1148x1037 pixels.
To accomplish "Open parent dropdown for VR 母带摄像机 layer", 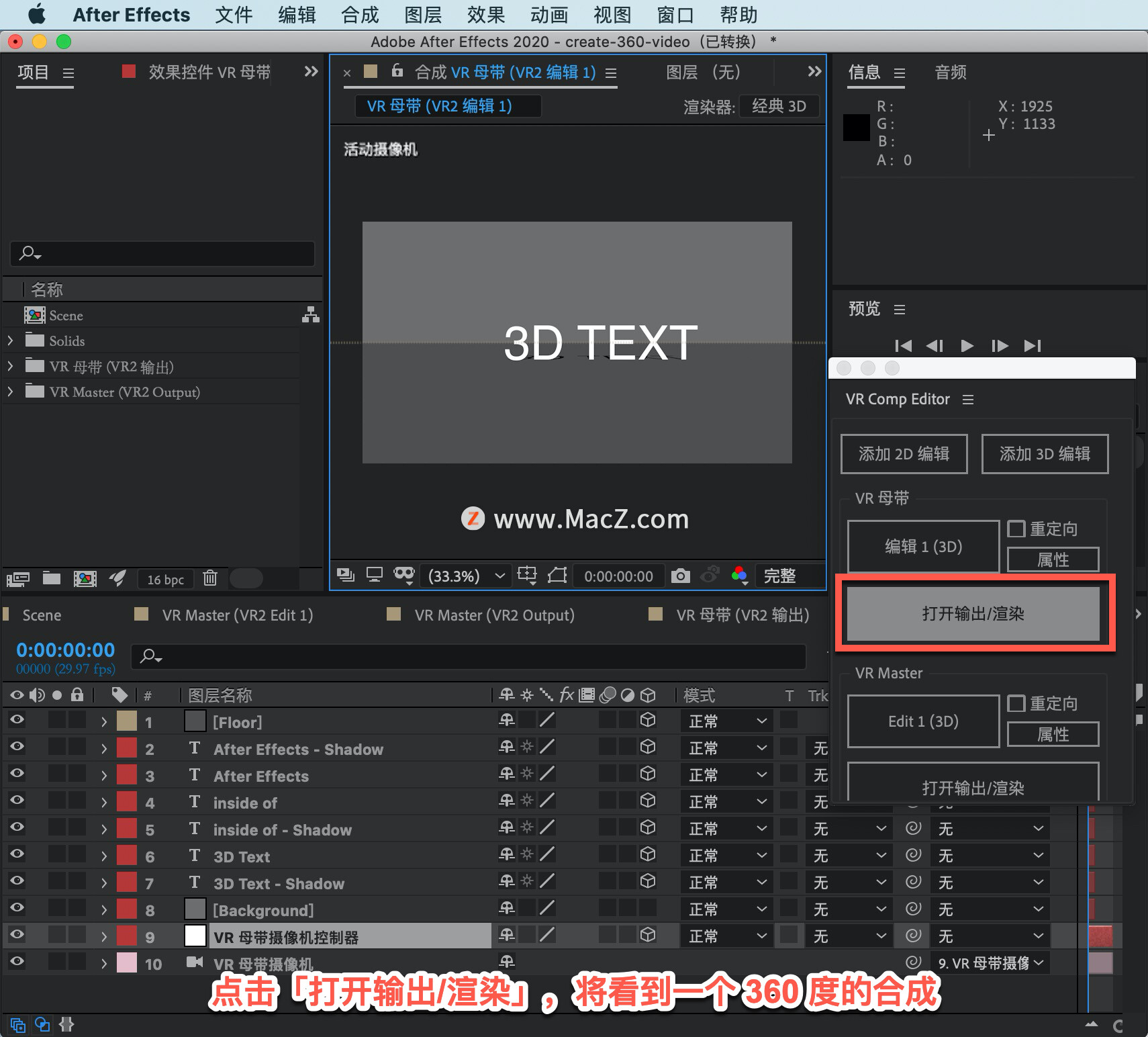I will (990, 963).
